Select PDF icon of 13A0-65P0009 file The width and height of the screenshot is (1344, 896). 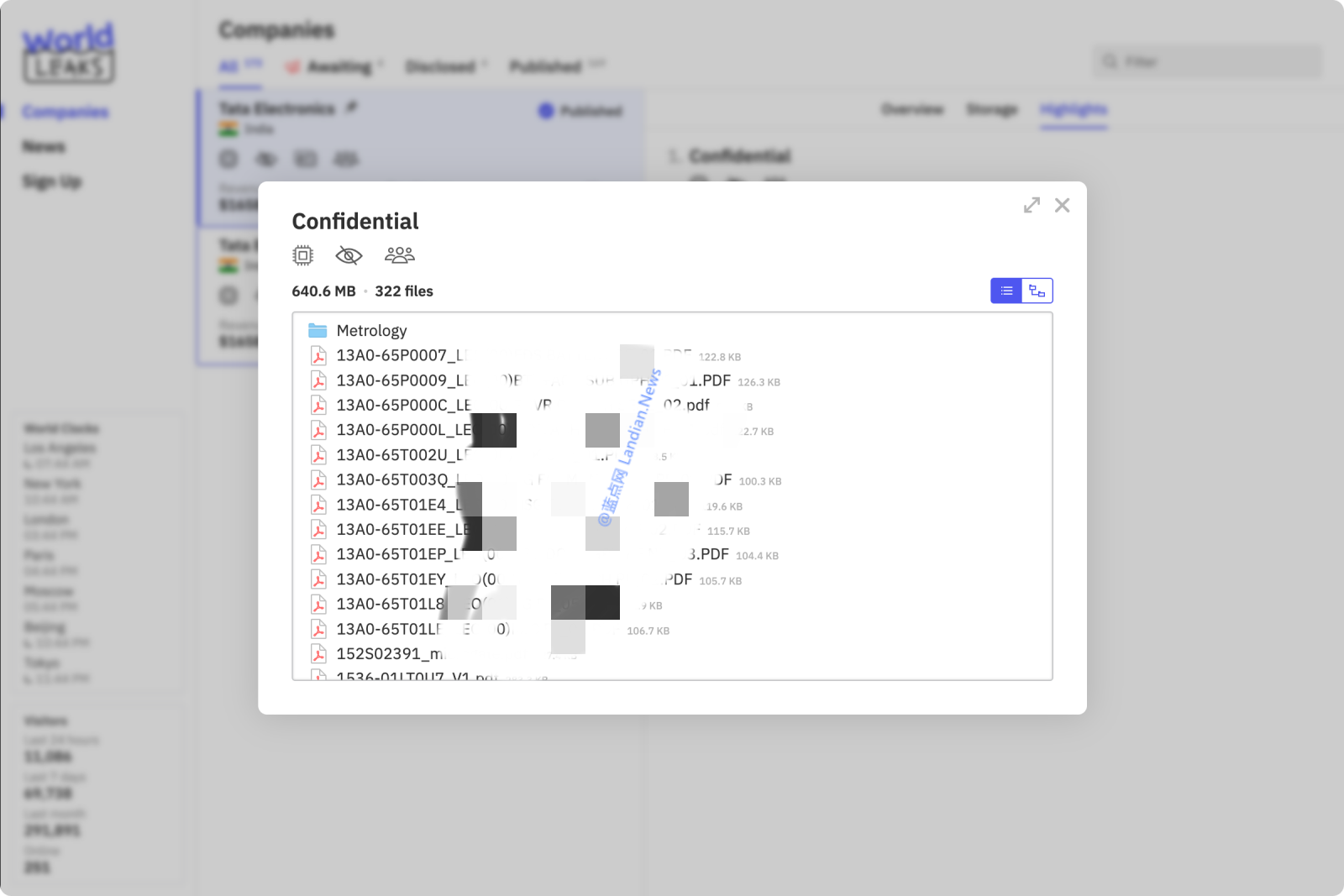tap(318, 380)
